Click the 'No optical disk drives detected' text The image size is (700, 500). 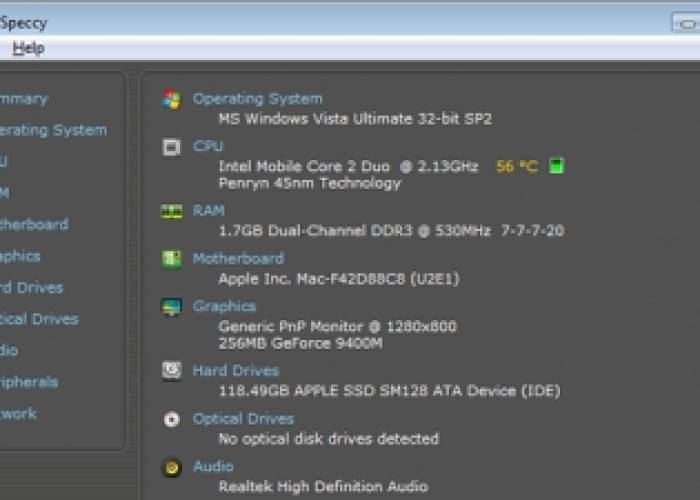[329, 439]
